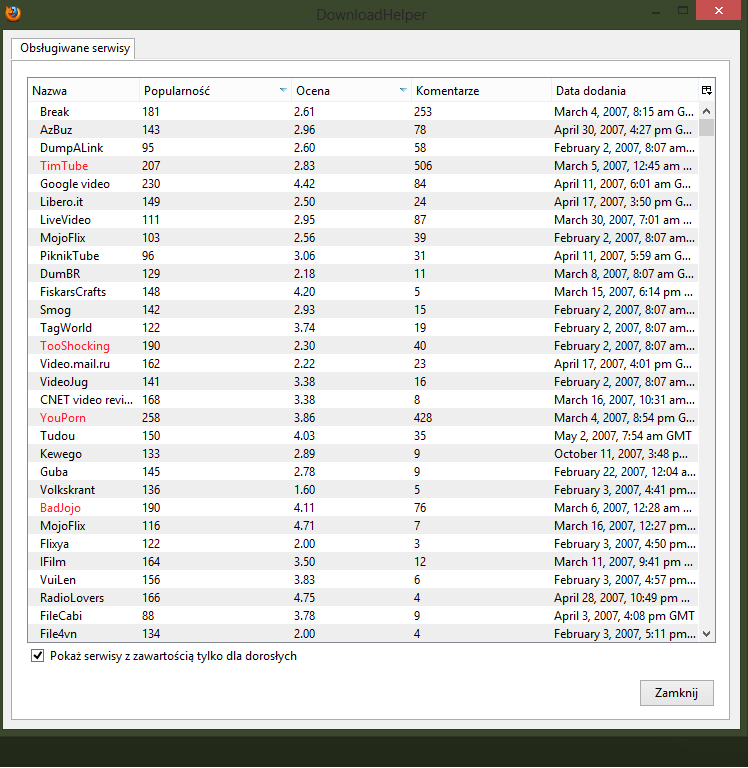Viewport: 748px width, 768px height.
Task: Select the File4vn row
Action: [363, 634]
